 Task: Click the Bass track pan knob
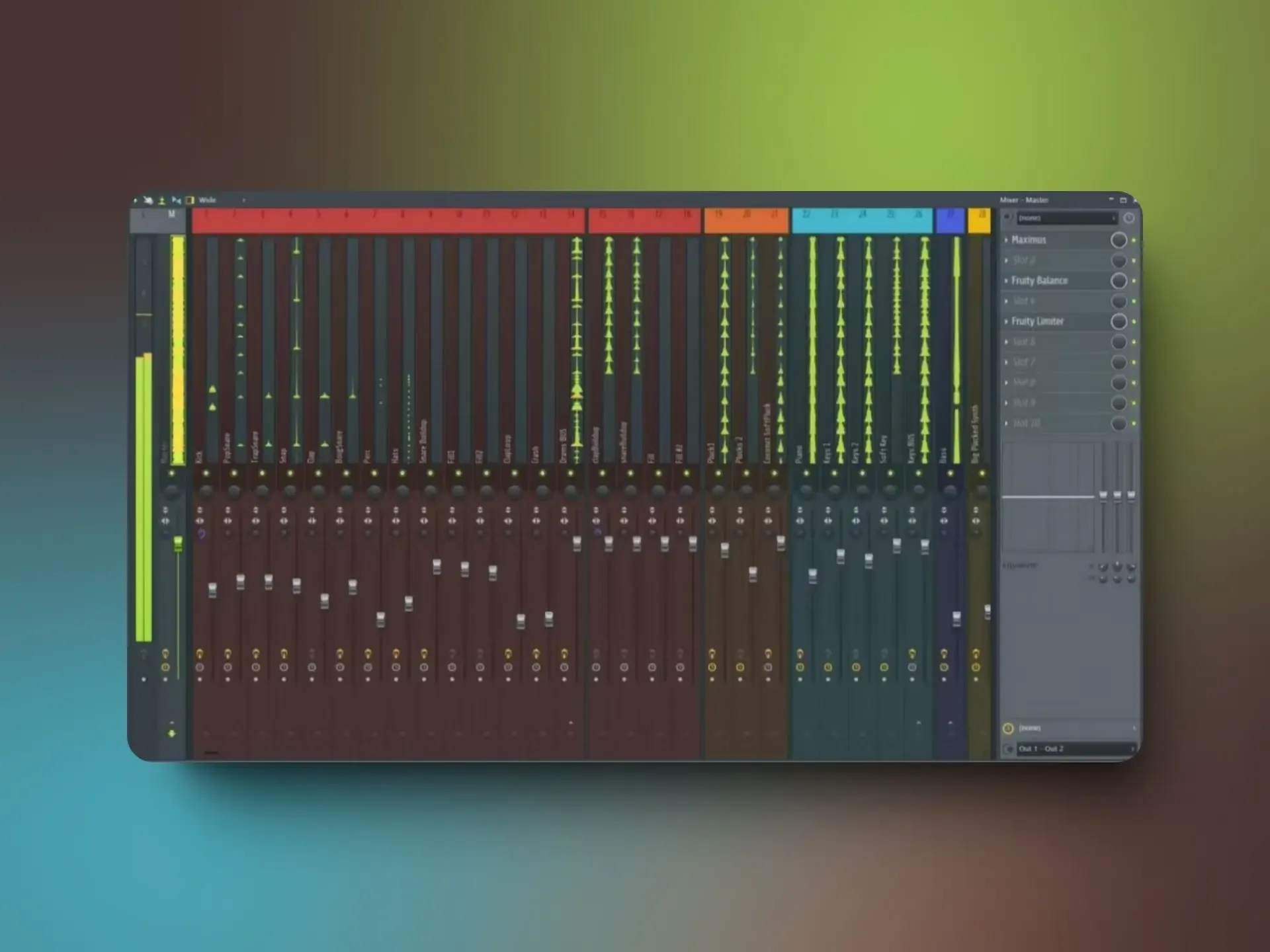[950, 491]
